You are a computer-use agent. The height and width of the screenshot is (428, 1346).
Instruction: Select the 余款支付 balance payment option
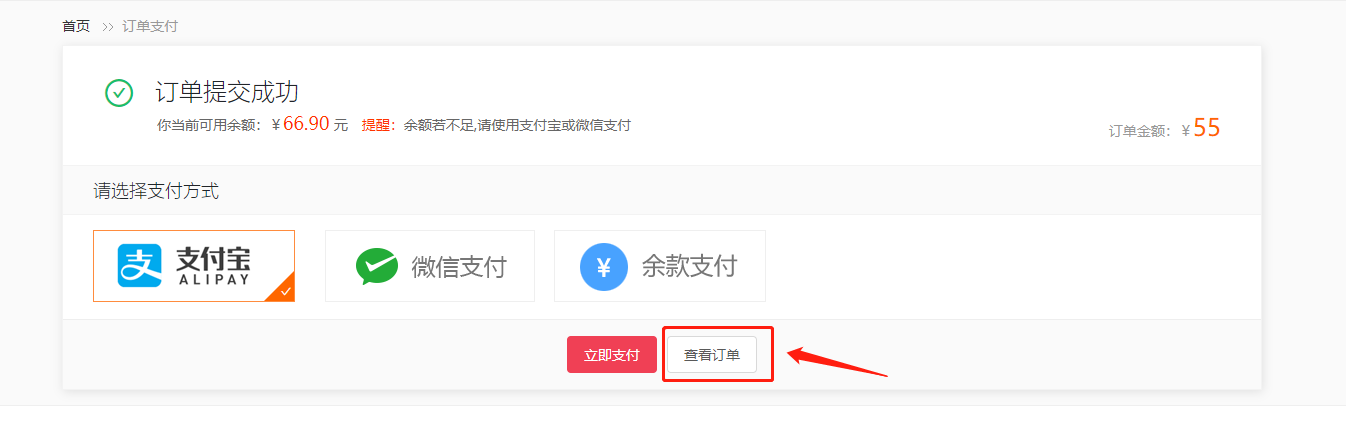click(660, 266)
